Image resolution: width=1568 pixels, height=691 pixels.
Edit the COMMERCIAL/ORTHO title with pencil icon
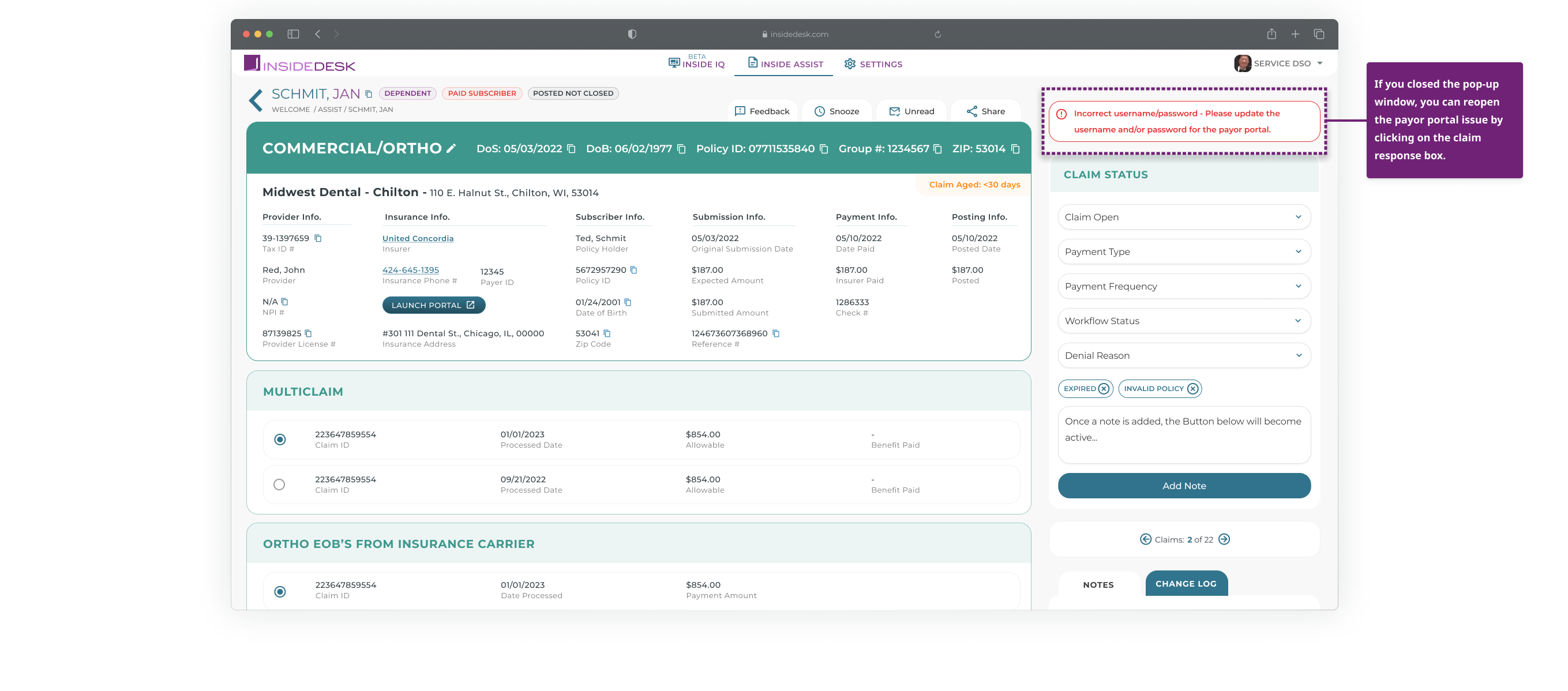click(451, 148)
